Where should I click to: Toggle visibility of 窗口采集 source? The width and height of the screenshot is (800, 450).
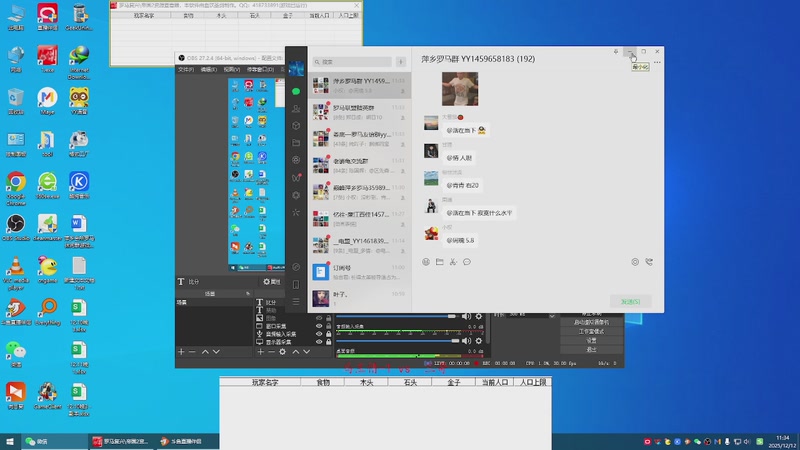pos(319,326)
